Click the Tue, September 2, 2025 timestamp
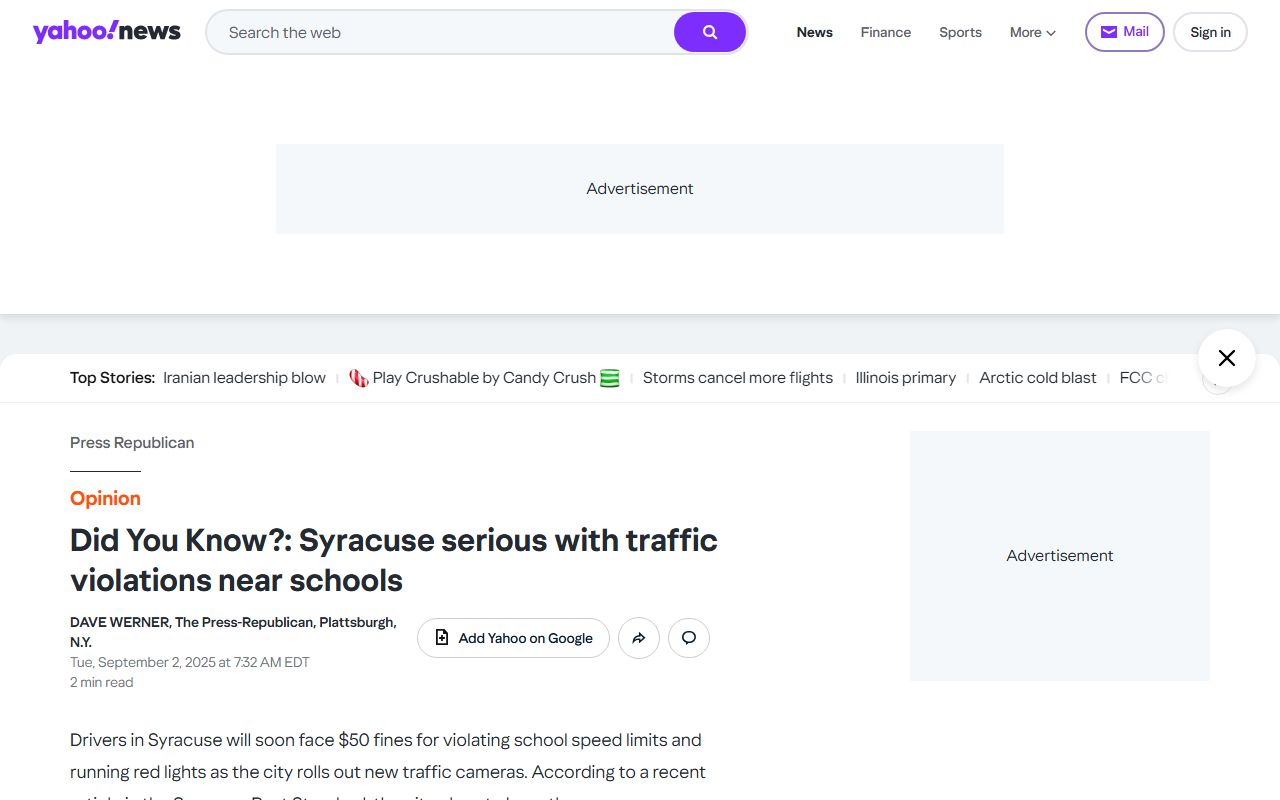Image resolution: width=1280 pixels, height=800 pixels. click(190, 662)
